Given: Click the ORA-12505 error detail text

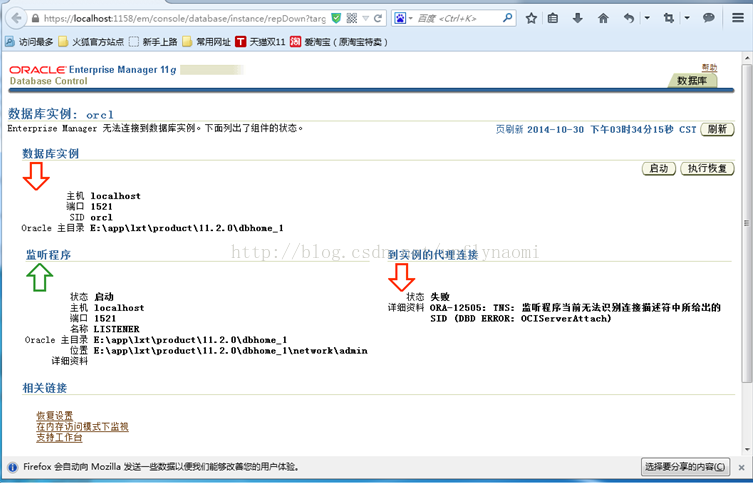Looking at the screenshot, I should (x=575, y=313).
